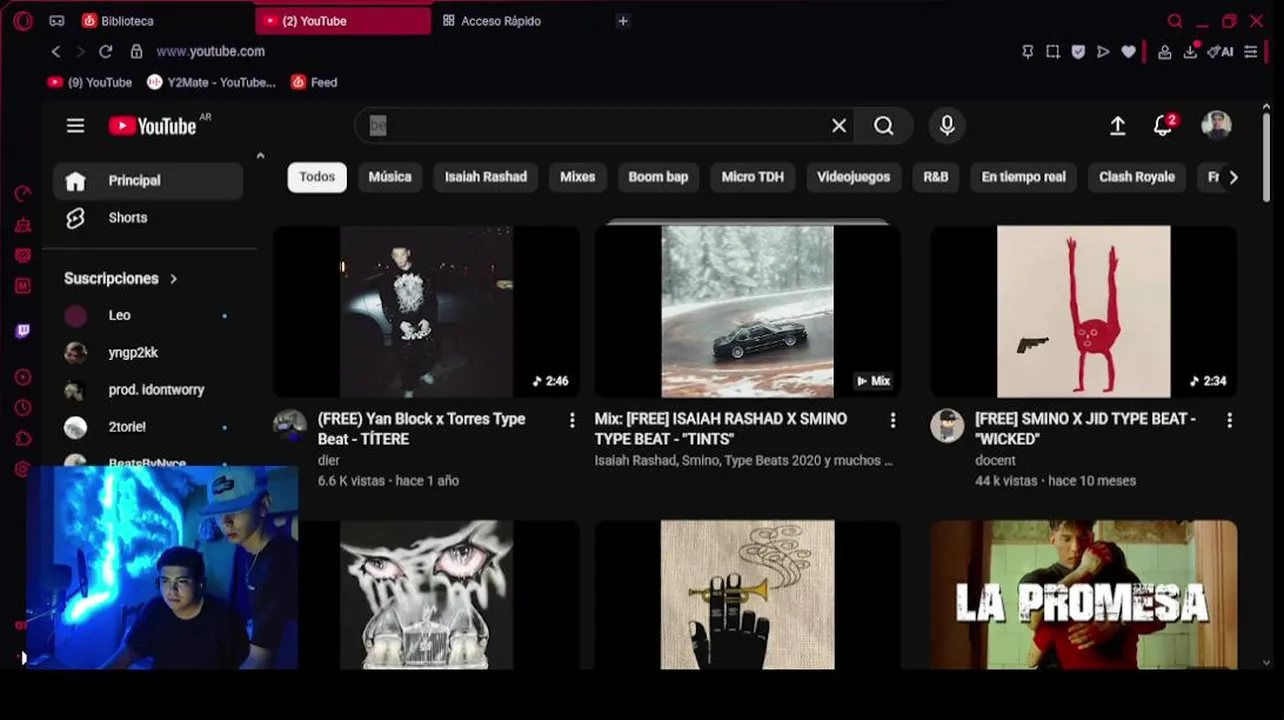The image size is (1284, 720).
Task: Select the Videojuegos filter chip
Action: (x=853, y=176)
